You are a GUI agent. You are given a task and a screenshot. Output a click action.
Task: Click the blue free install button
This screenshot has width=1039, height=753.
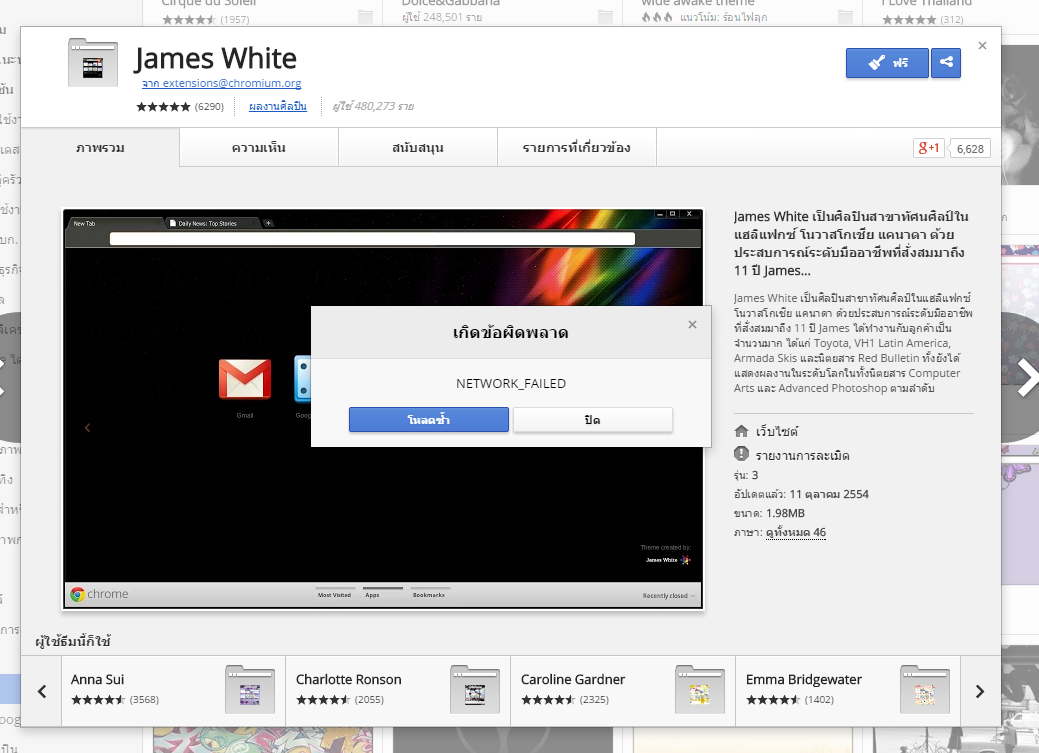pos(887,63)
